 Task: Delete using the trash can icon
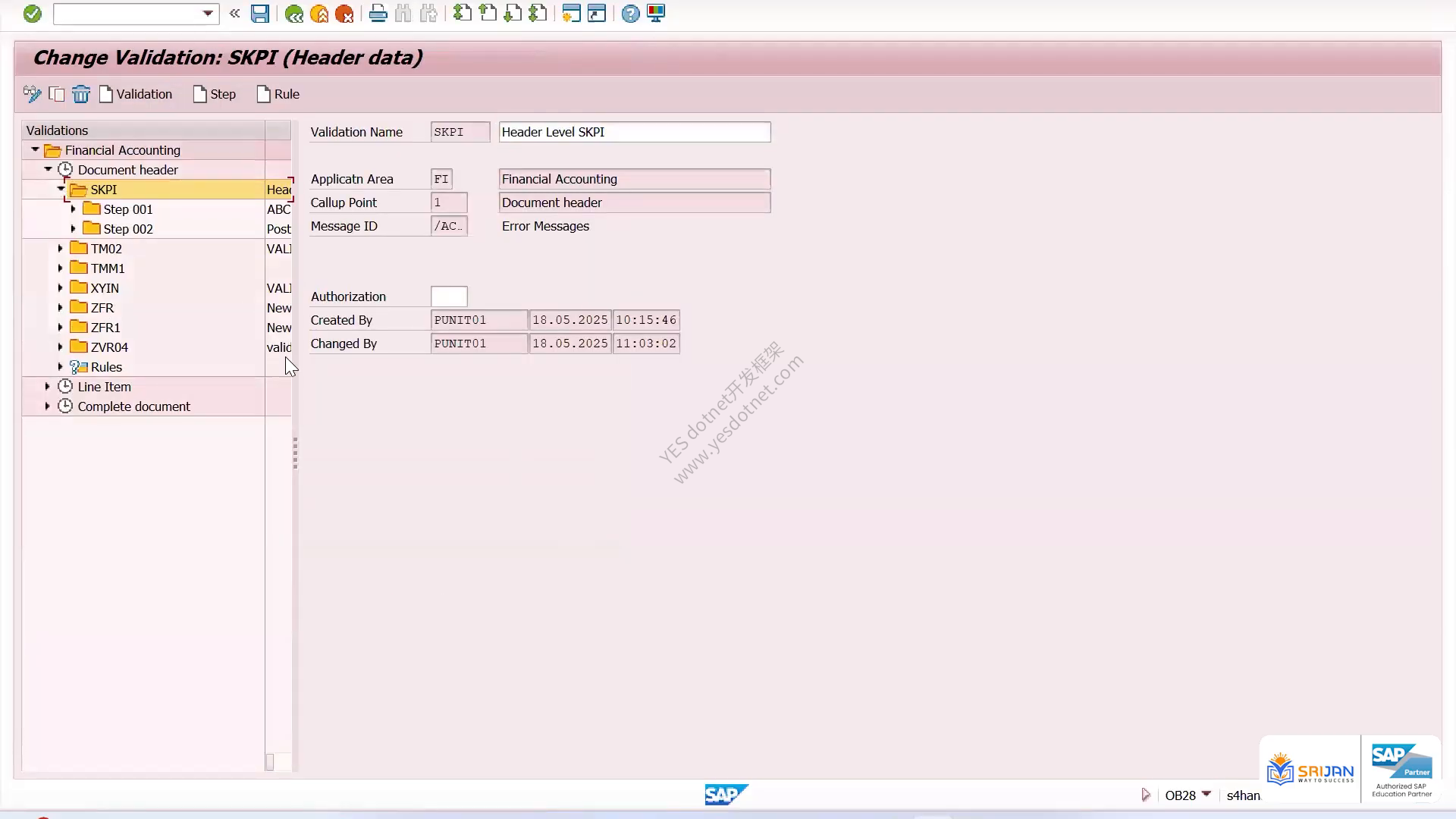point(80,94)
